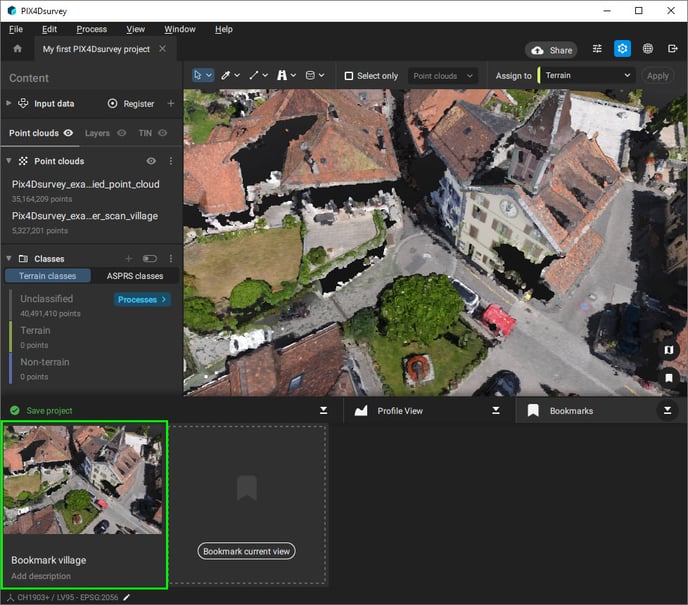Switch to the ASPRS classes tab
688x605 pixels.
pyautogui.click(x=134, y=276)
